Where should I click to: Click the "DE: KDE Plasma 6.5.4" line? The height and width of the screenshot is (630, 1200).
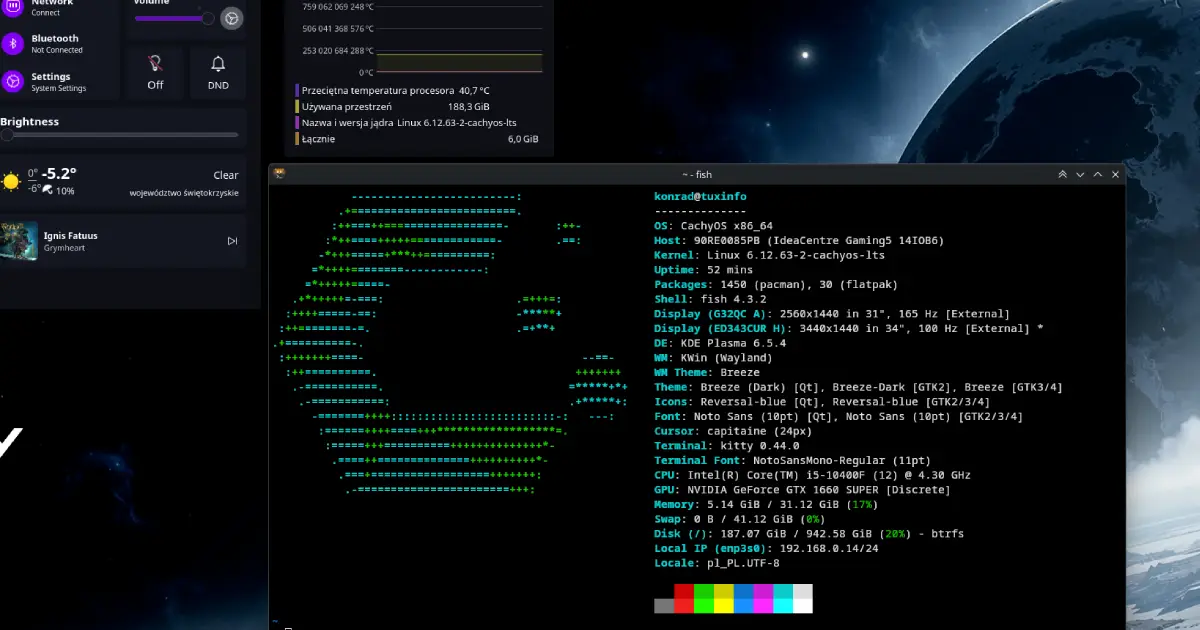coord(720,343)
